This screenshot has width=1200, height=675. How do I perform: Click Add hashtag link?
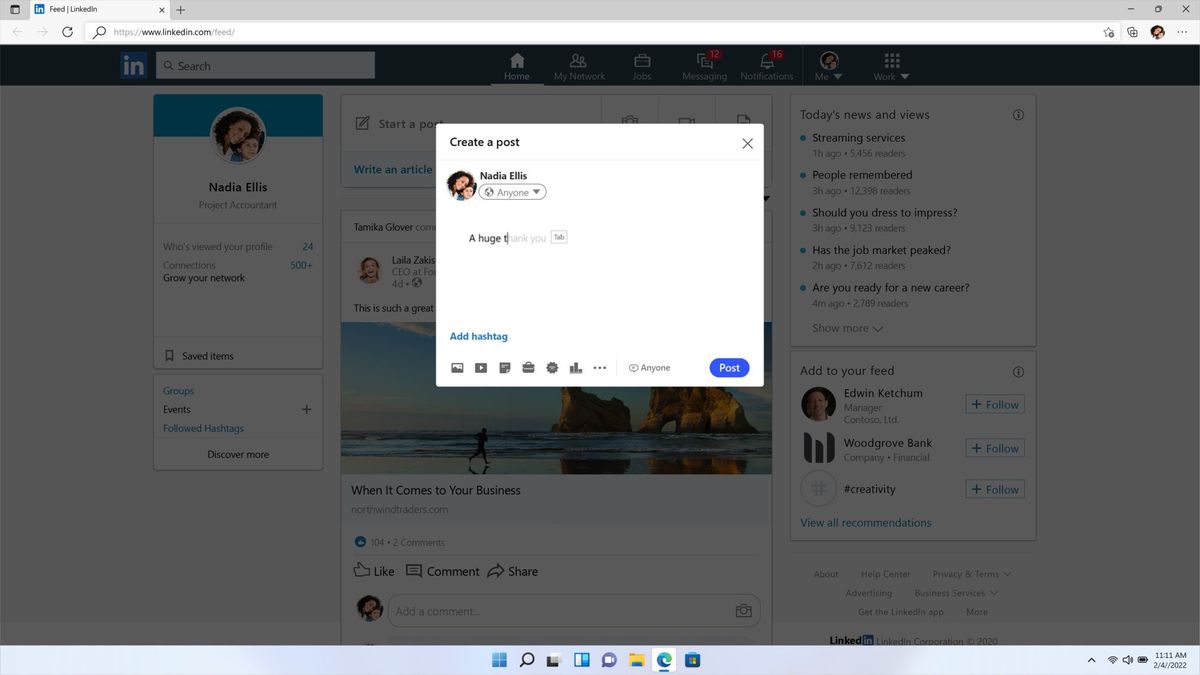[x=478, y=335]
